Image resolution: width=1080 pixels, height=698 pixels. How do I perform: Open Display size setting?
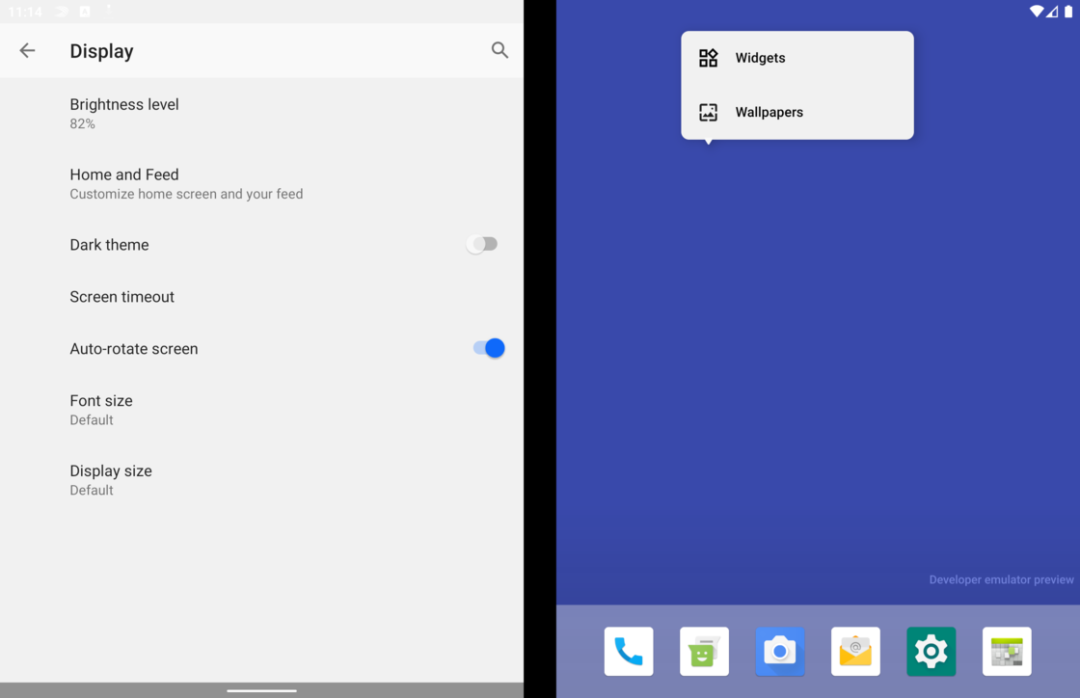pyautogui.click(x=262, y=480)
